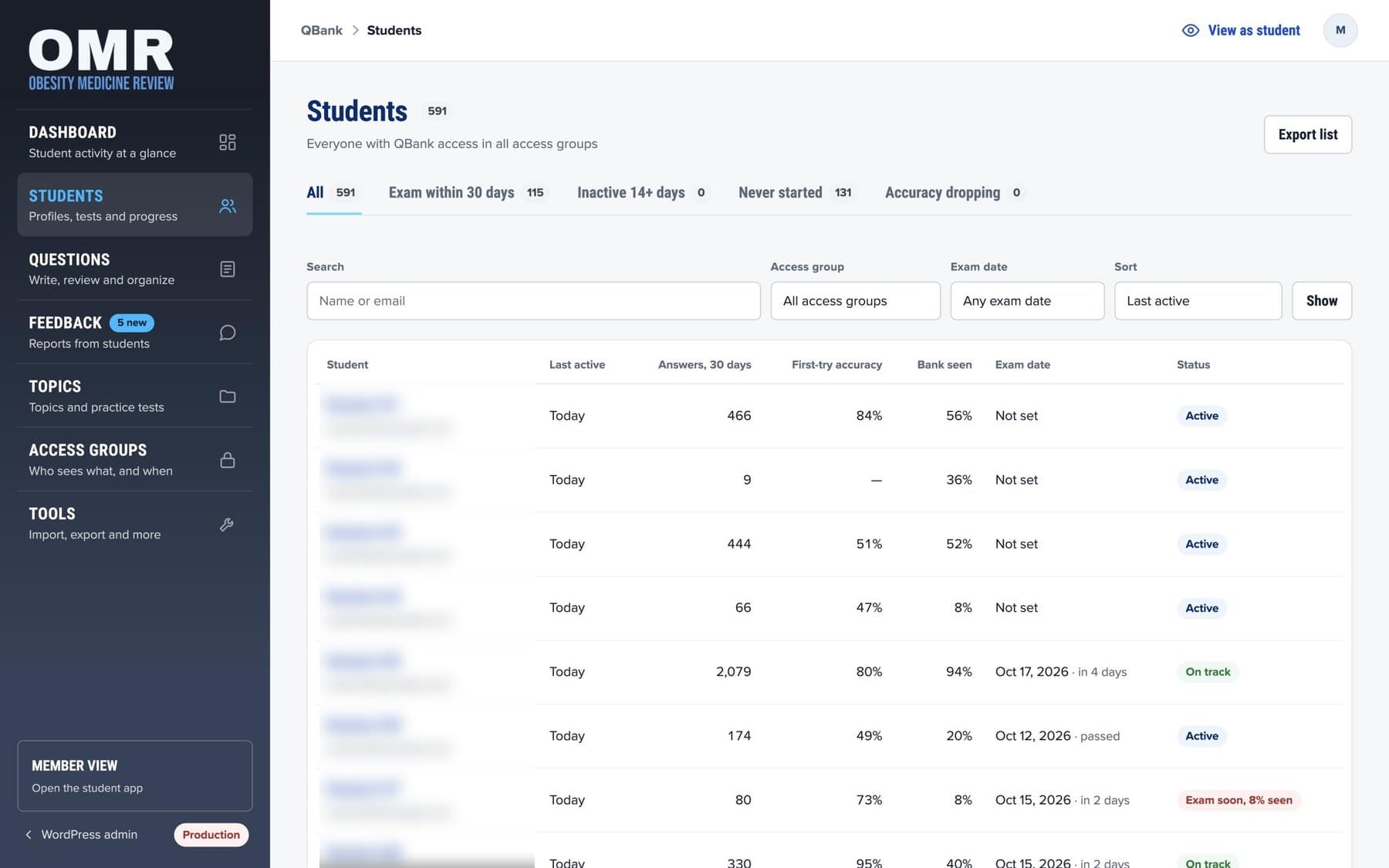Viewport: 1389px width, 868px height.
Task: Click the 591 count badge beside Students heading
Action: click(437, 111)
